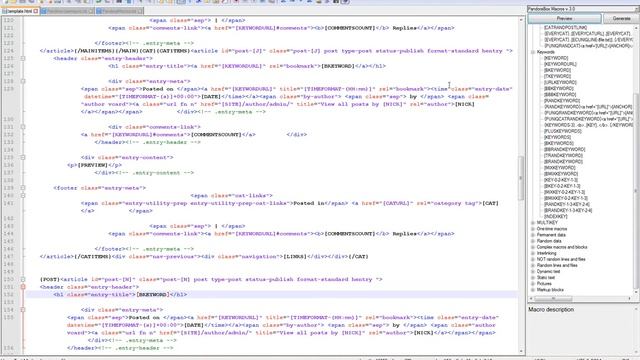Expand the Permanent data node
Image resolution: width=640 pixels, height=360 pixels.
tap(533, 235)
